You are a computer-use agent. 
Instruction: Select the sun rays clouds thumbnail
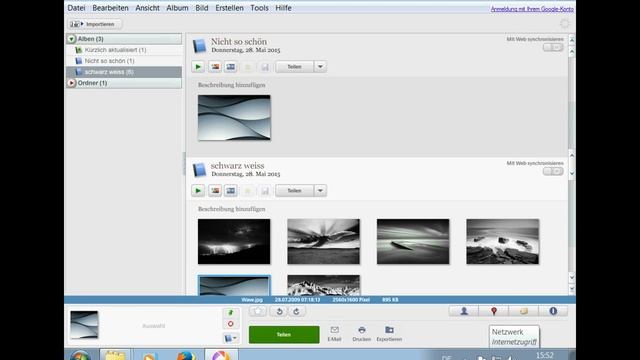coord(324,242)
